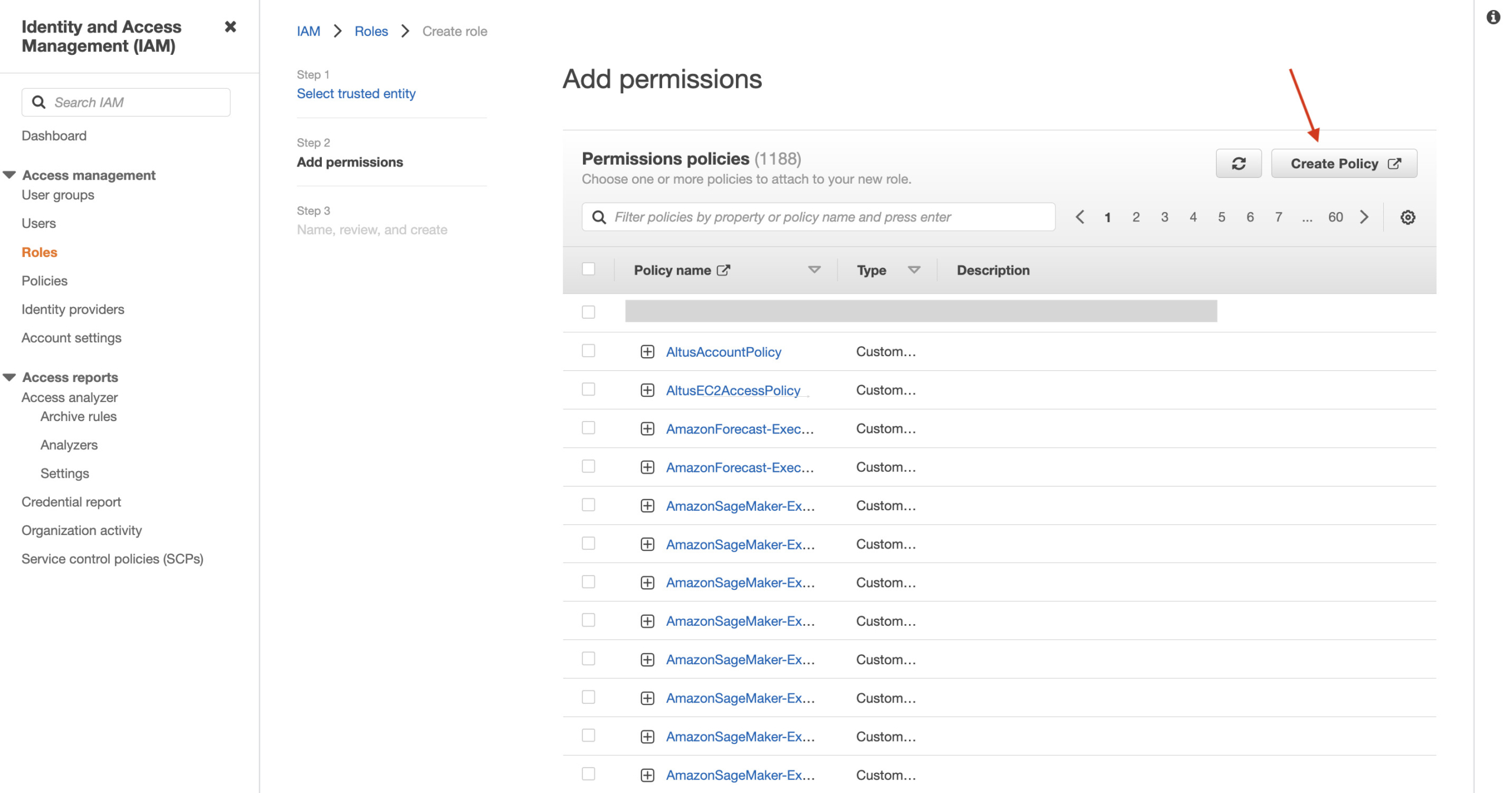
Task: Click the Search IAM magnifier icon
Action: pos(39,102)
